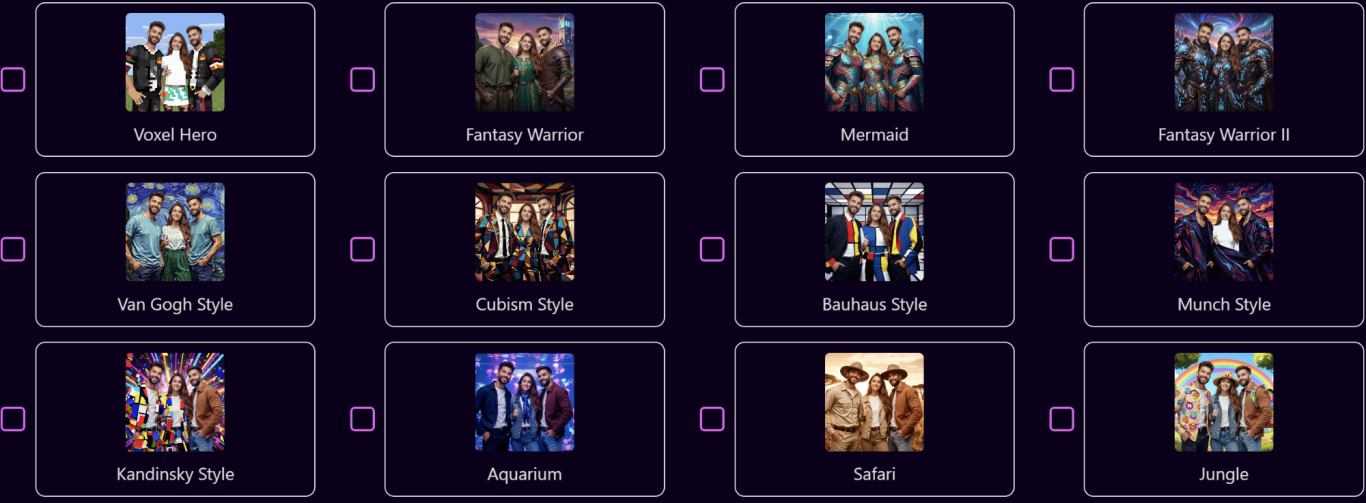This screenshot has height=503, width=1366.
Task: Check the Aquarium checkbox
Action: click(362, 419)
